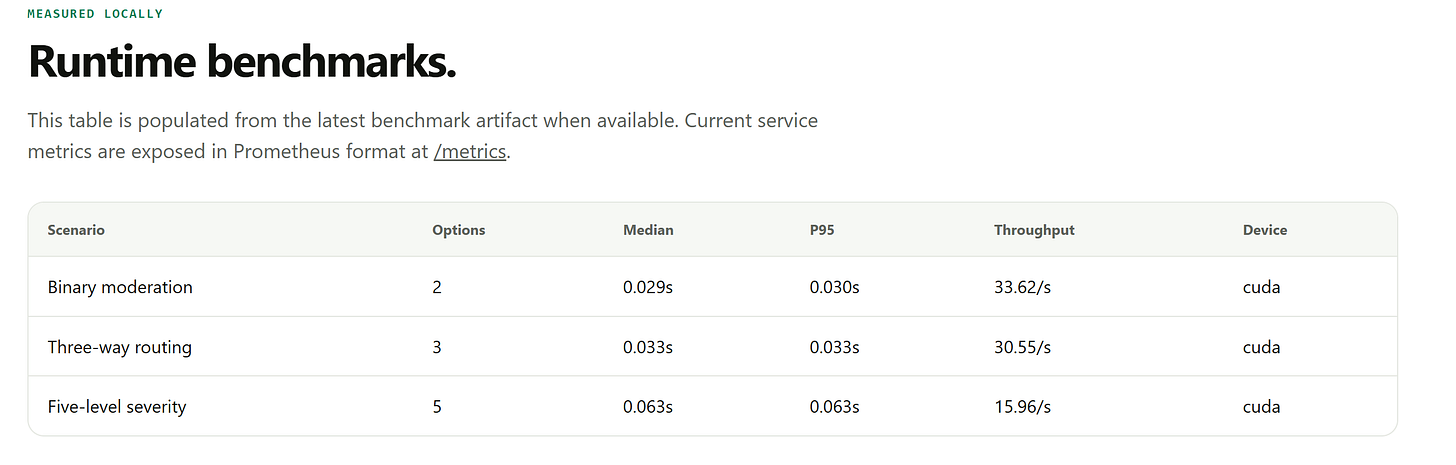Click the Options column header
Screen dimensions: 1456x465
coord(459,230)
